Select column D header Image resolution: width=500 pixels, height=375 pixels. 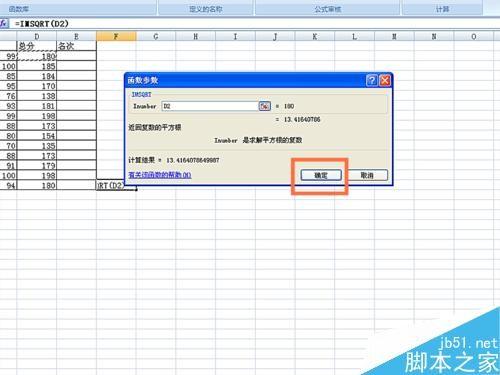[x=36, y=36]
